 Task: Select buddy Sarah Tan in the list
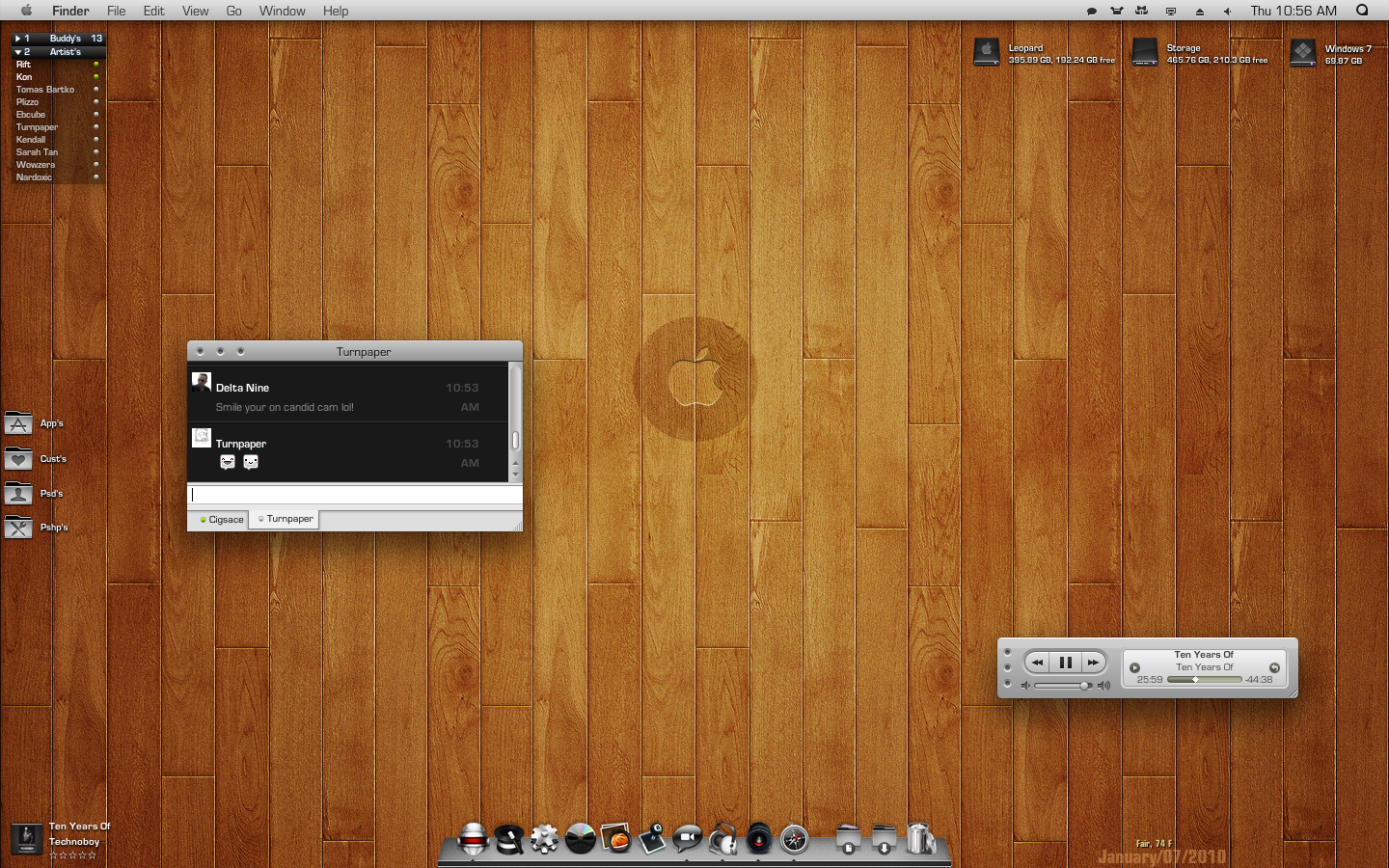tap(58, 152)
